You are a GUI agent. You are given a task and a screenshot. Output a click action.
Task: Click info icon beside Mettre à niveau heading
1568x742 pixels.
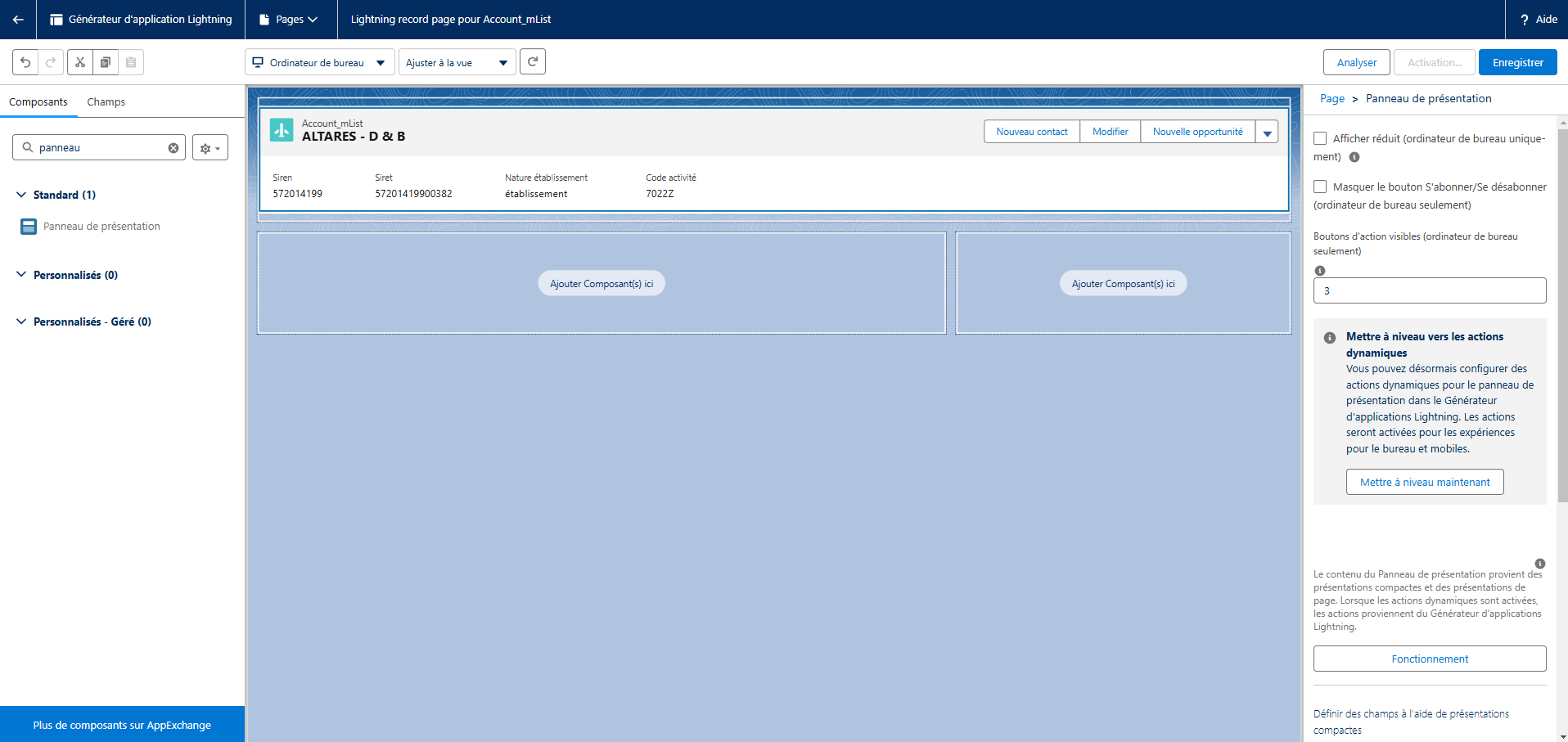[1330, 337]
